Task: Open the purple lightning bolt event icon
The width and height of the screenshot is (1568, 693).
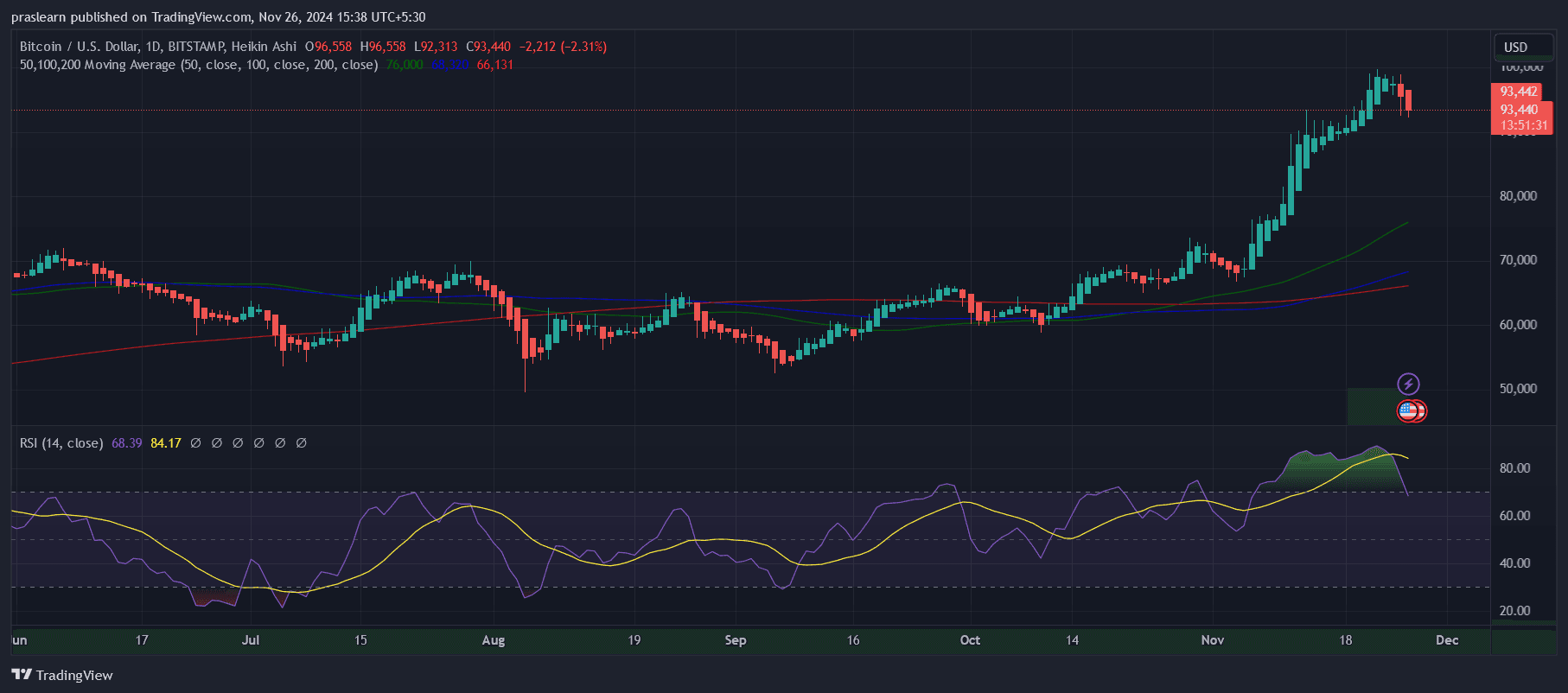Action: [1408, 384]
